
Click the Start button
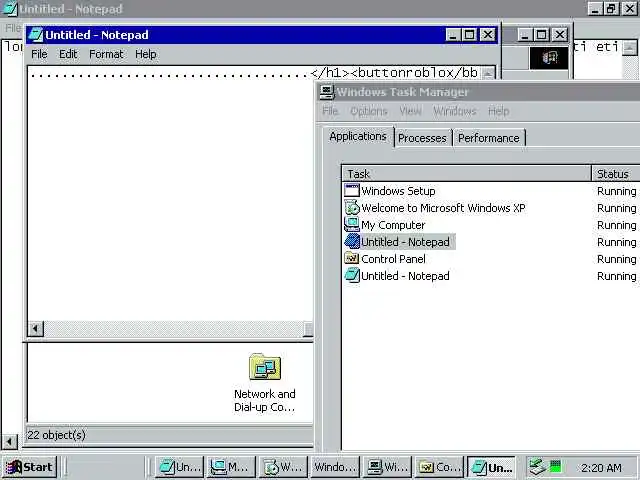pos(29,467)
